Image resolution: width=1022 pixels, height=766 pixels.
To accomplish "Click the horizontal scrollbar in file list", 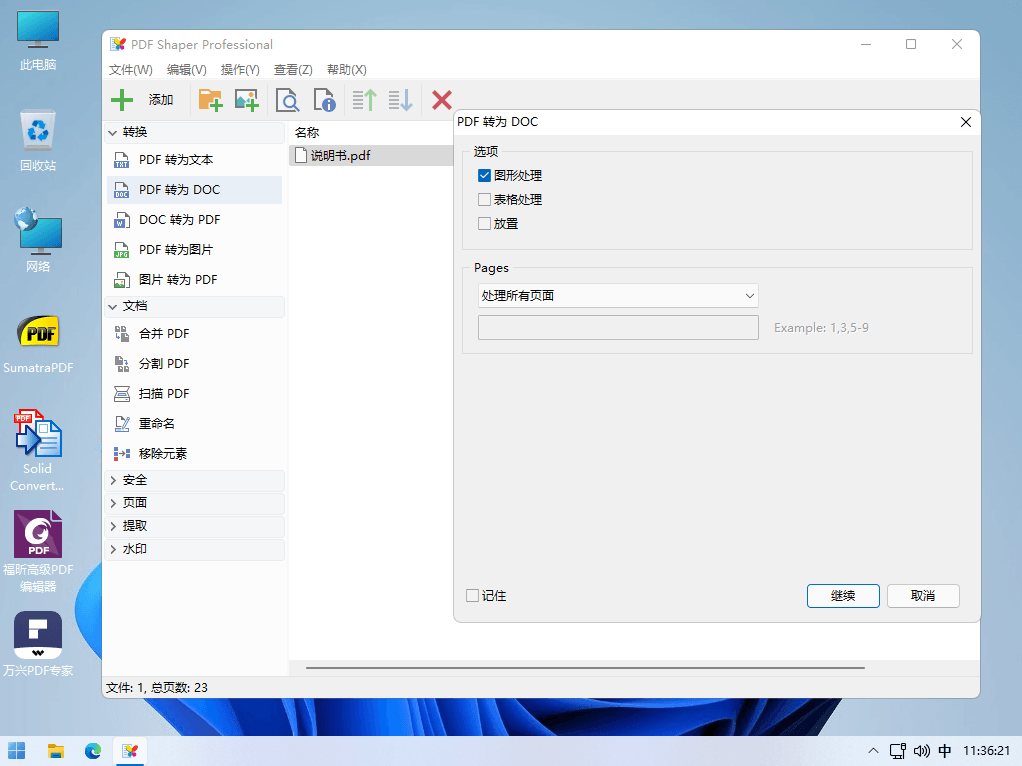I will point(585,668).
